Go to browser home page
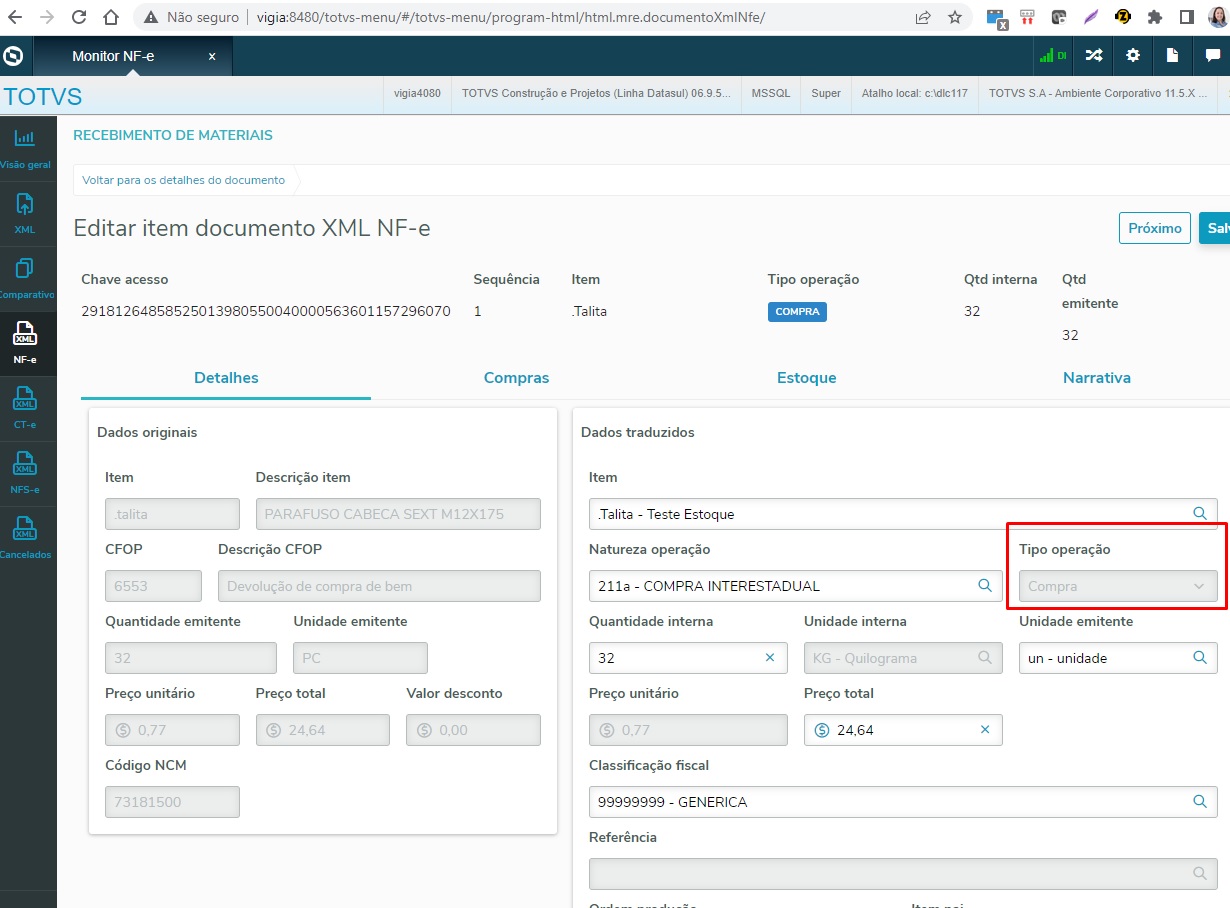 tap(113, 17)
